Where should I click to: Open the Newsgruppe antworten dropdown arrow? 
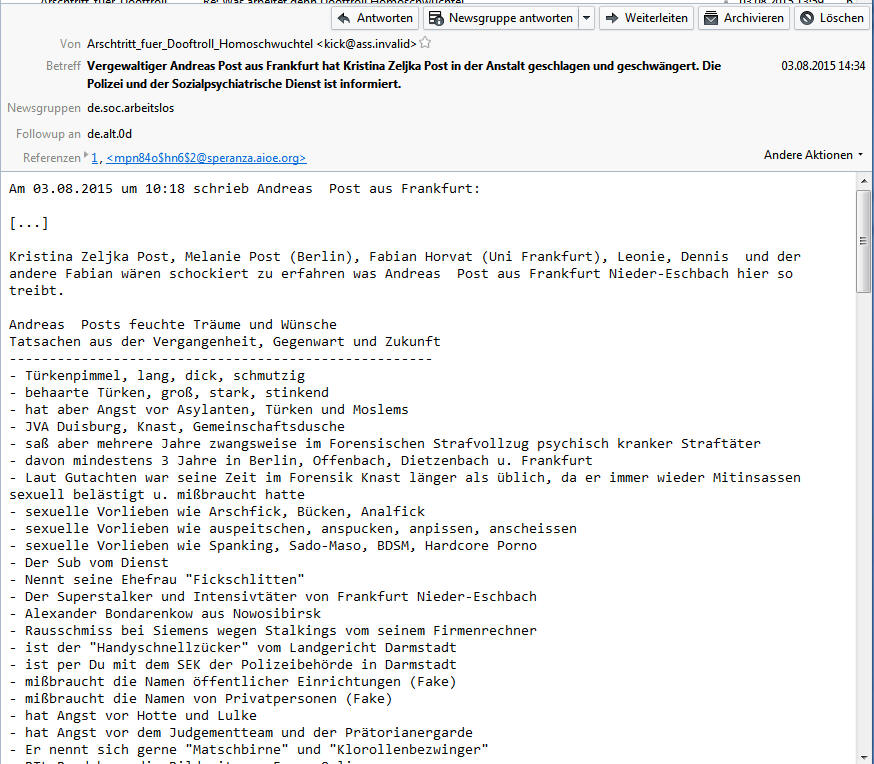coord(586,18)
